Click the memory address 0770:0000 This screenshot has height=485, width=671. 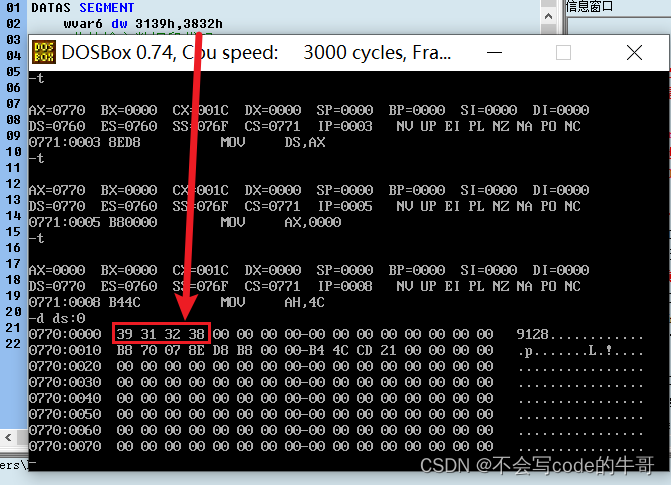[x=65, y=334]
